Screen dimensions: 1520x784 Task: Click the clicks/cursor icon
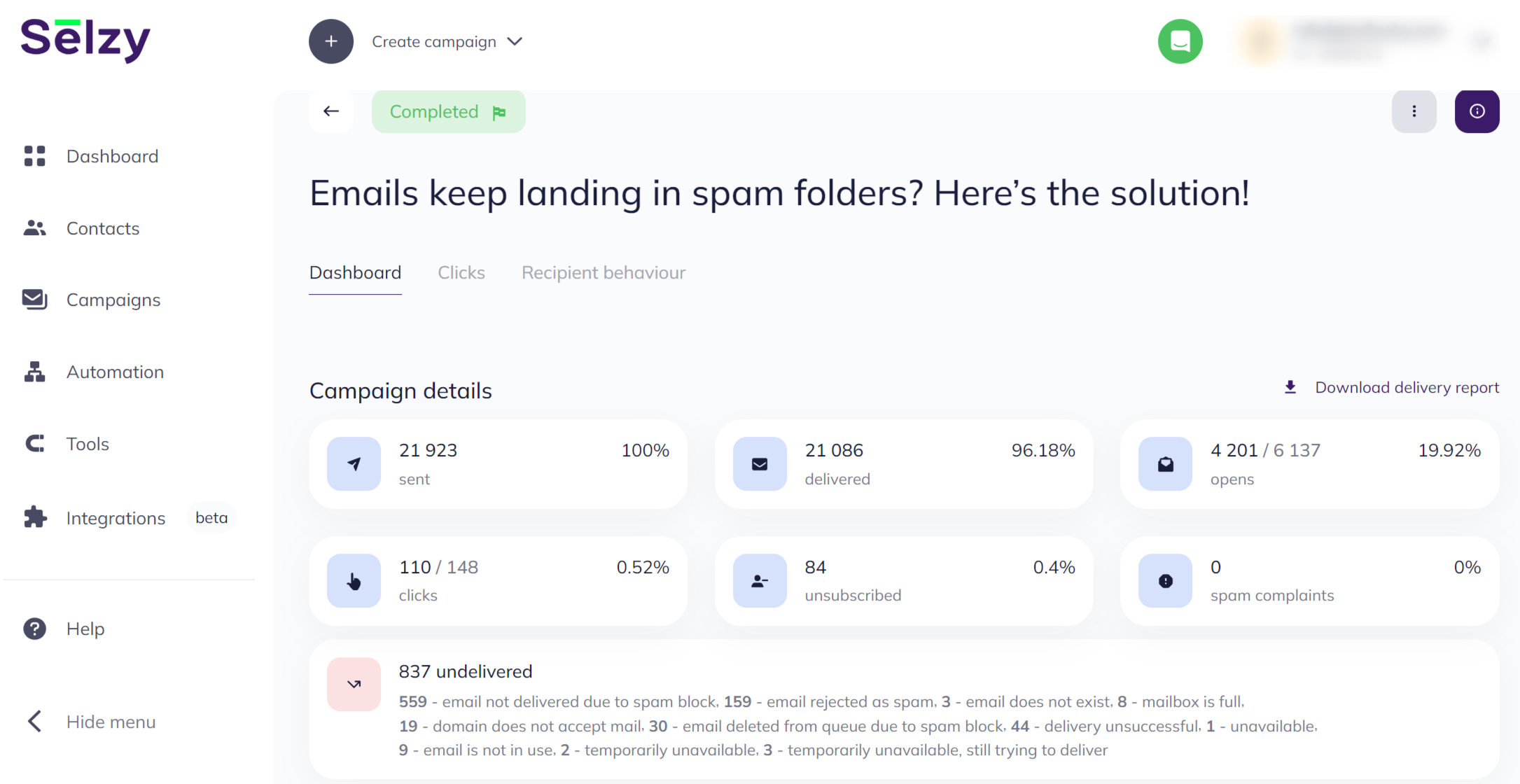[354, 581]
